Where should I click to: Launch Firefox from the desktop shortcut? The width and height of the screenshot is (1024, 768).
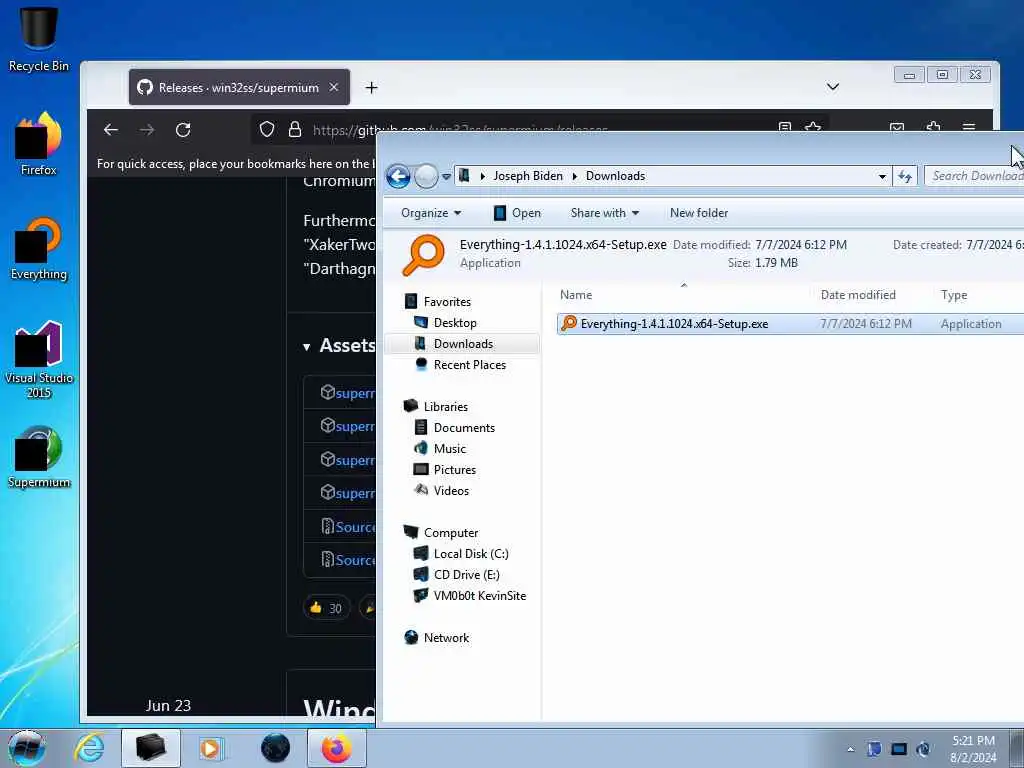pos(39,144)
